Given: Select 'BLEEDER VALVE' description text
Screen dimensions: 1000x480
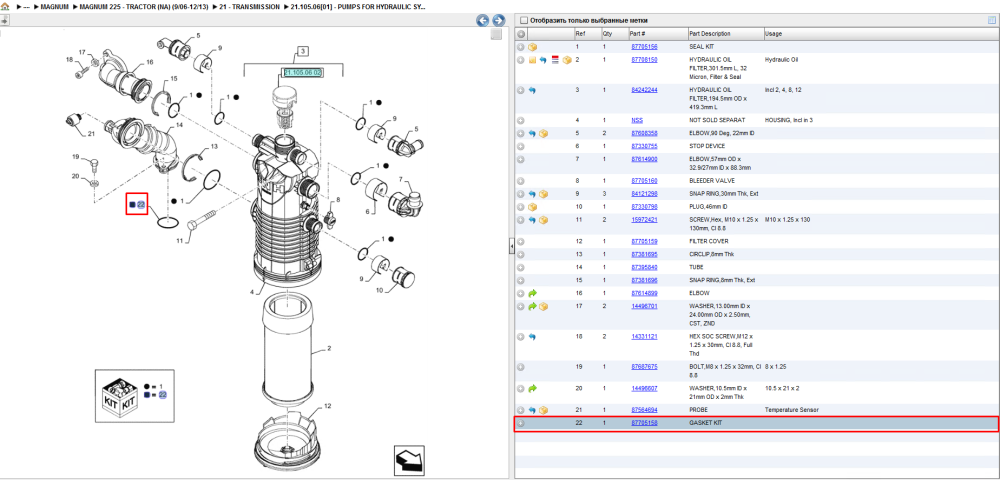Looking at the screenshot, I should (x=710, y=181).
